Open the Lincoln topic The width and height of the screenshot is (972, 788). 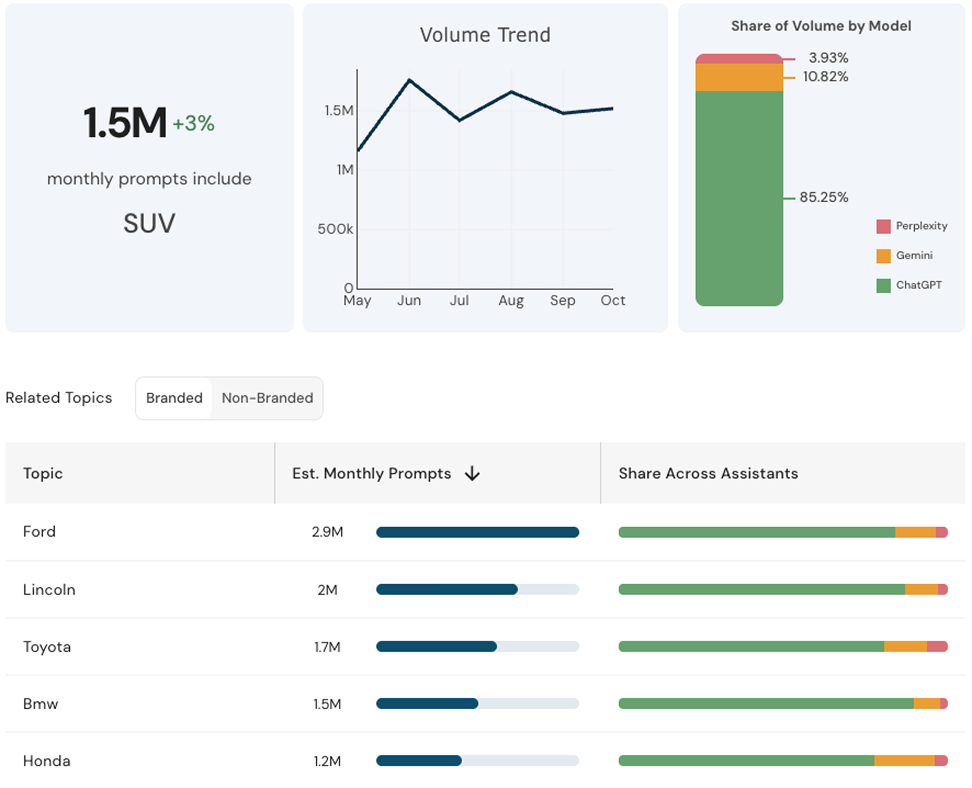pos(49,589)
